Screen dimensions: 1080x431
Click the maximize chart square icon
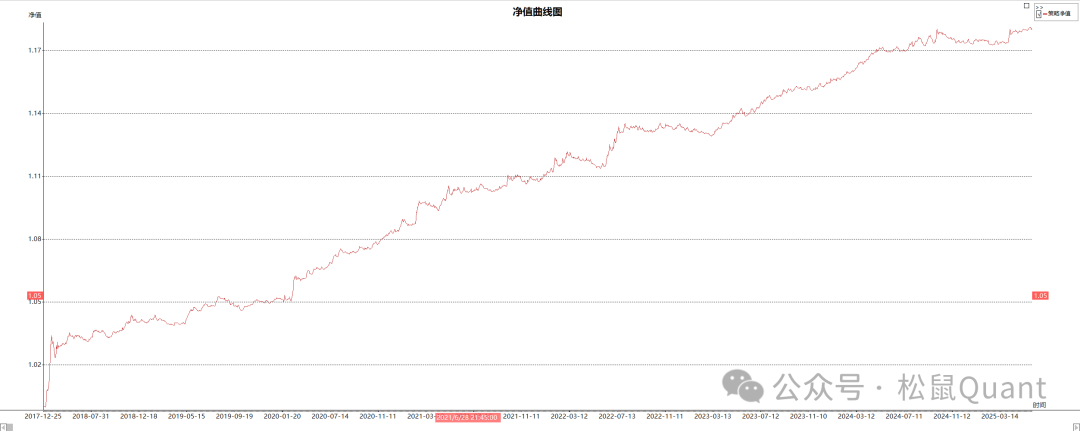pos(1027,5)
